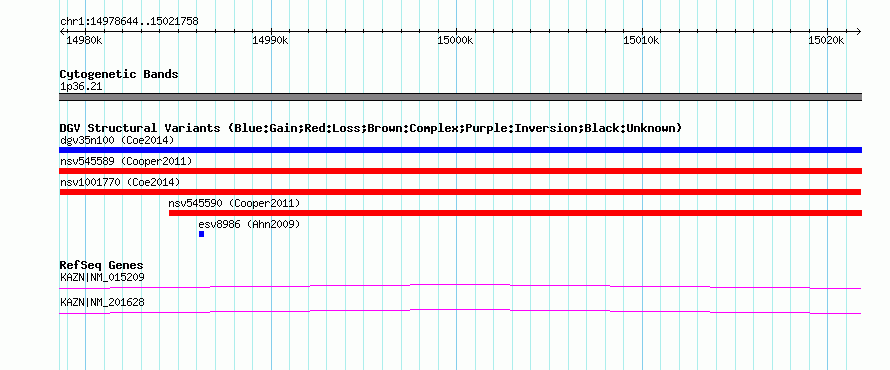Click the red nsv1001770 variant bar
This screenshot has width=890, height=370.
point(460,192)
